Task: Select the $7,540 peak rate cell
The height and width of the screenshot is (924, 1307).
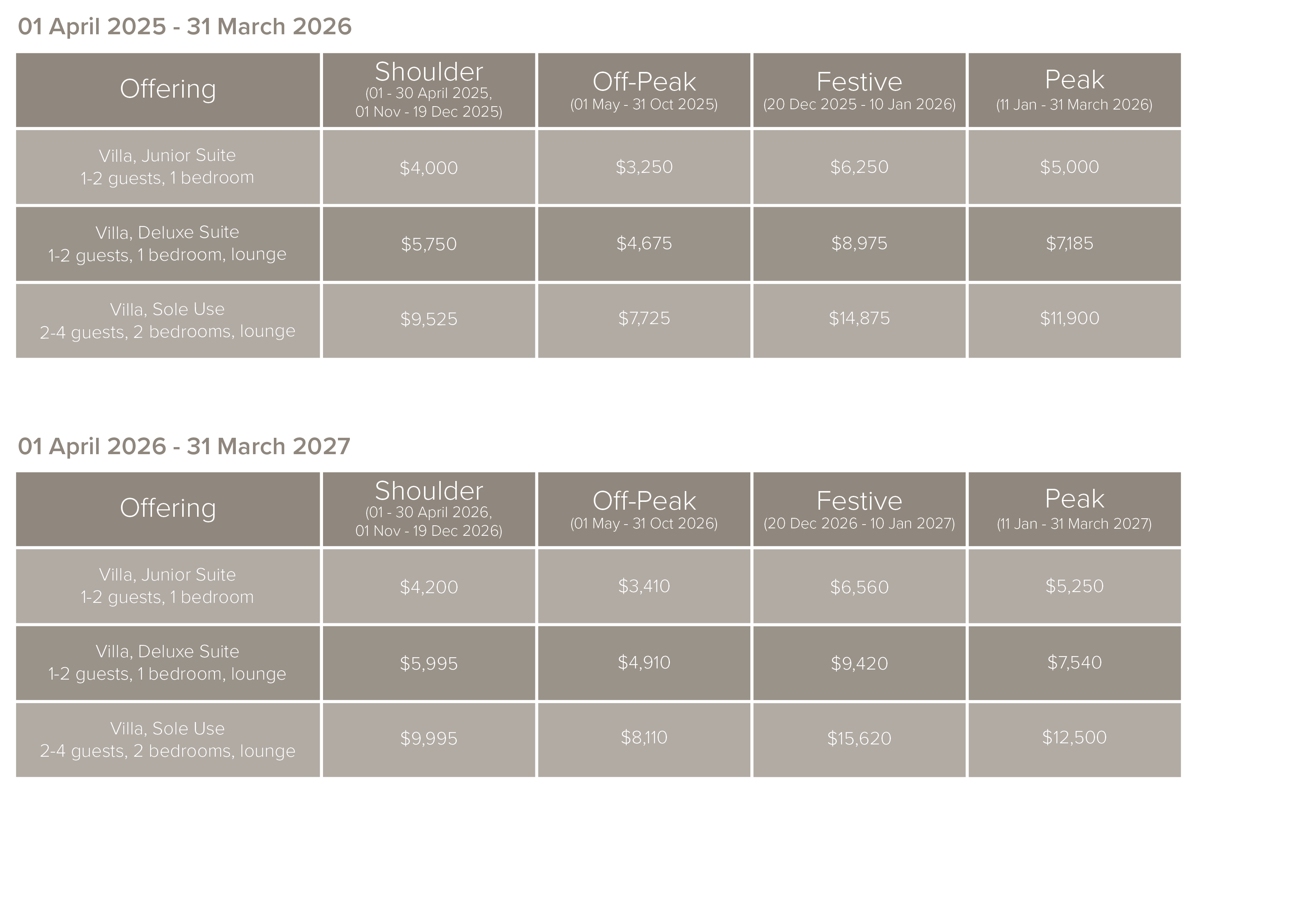Action: [1074, 663]
